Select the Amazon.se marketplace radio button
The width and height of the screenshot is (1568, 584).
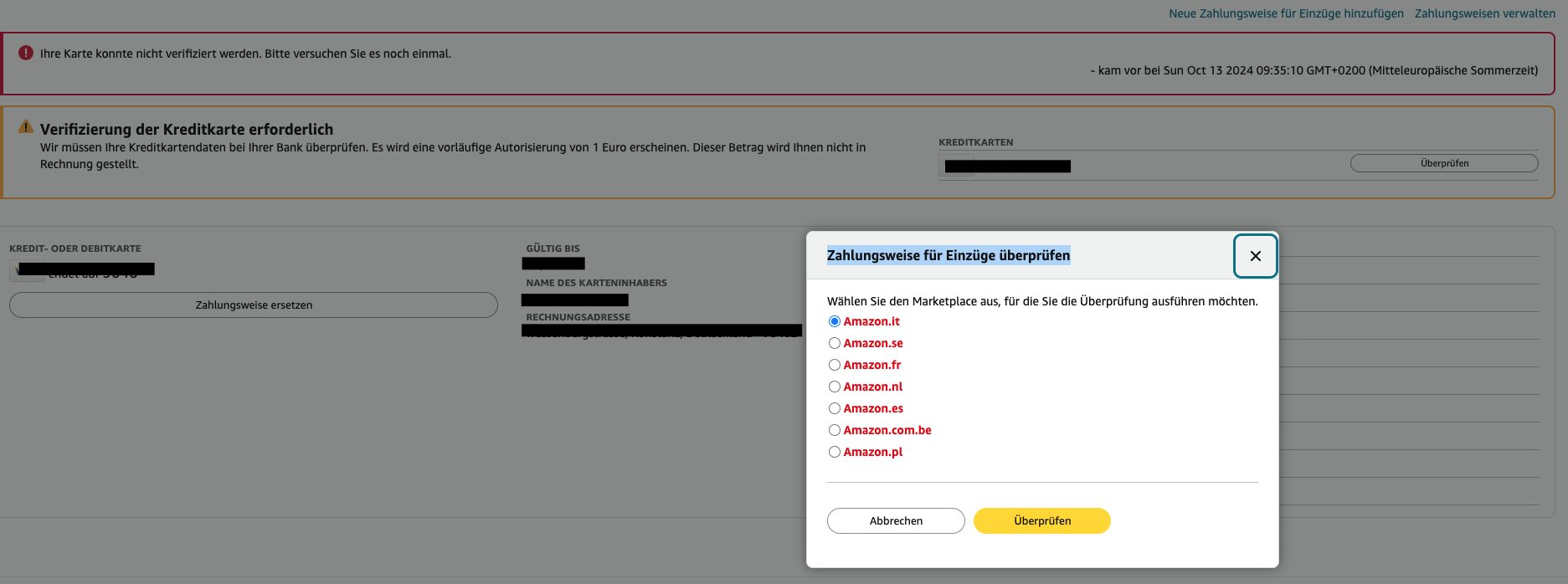coord(835,343)
